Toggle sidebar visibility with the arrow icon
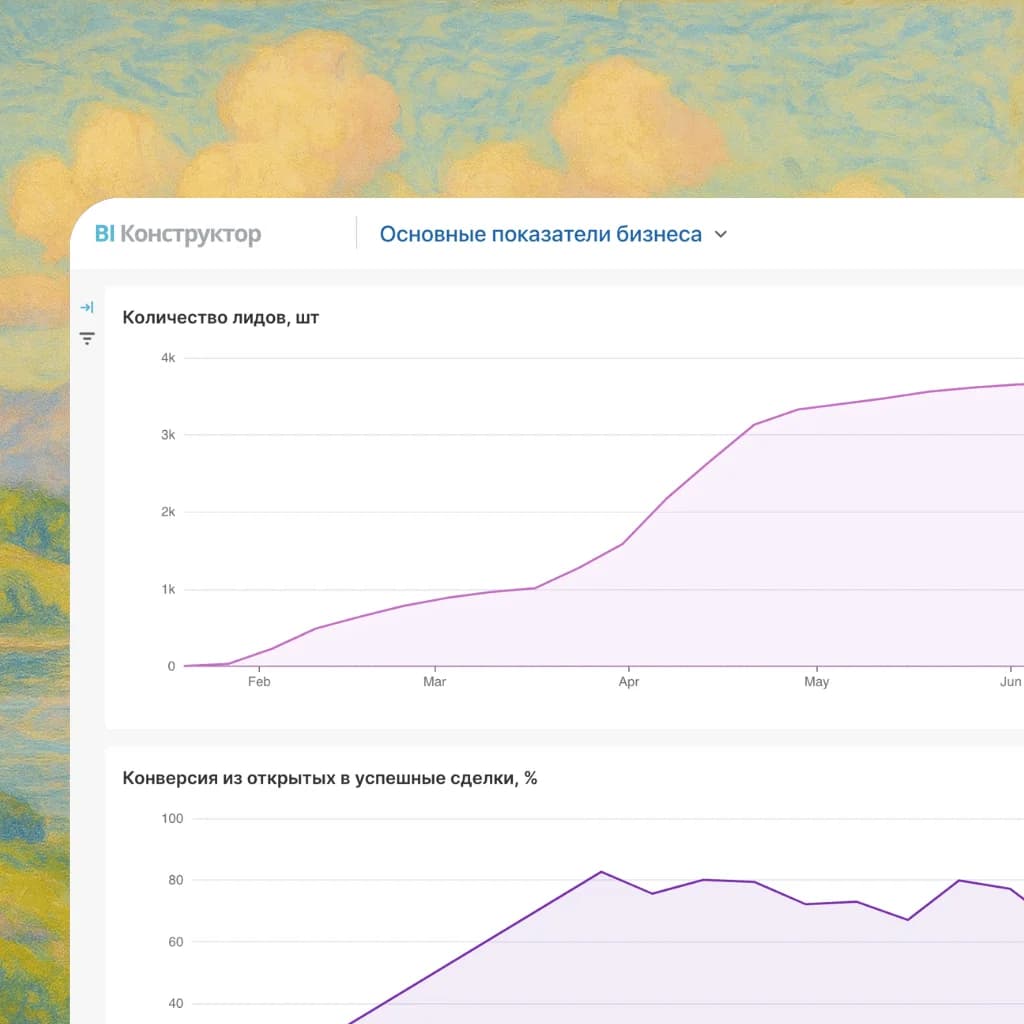 [x=87, y=307]
